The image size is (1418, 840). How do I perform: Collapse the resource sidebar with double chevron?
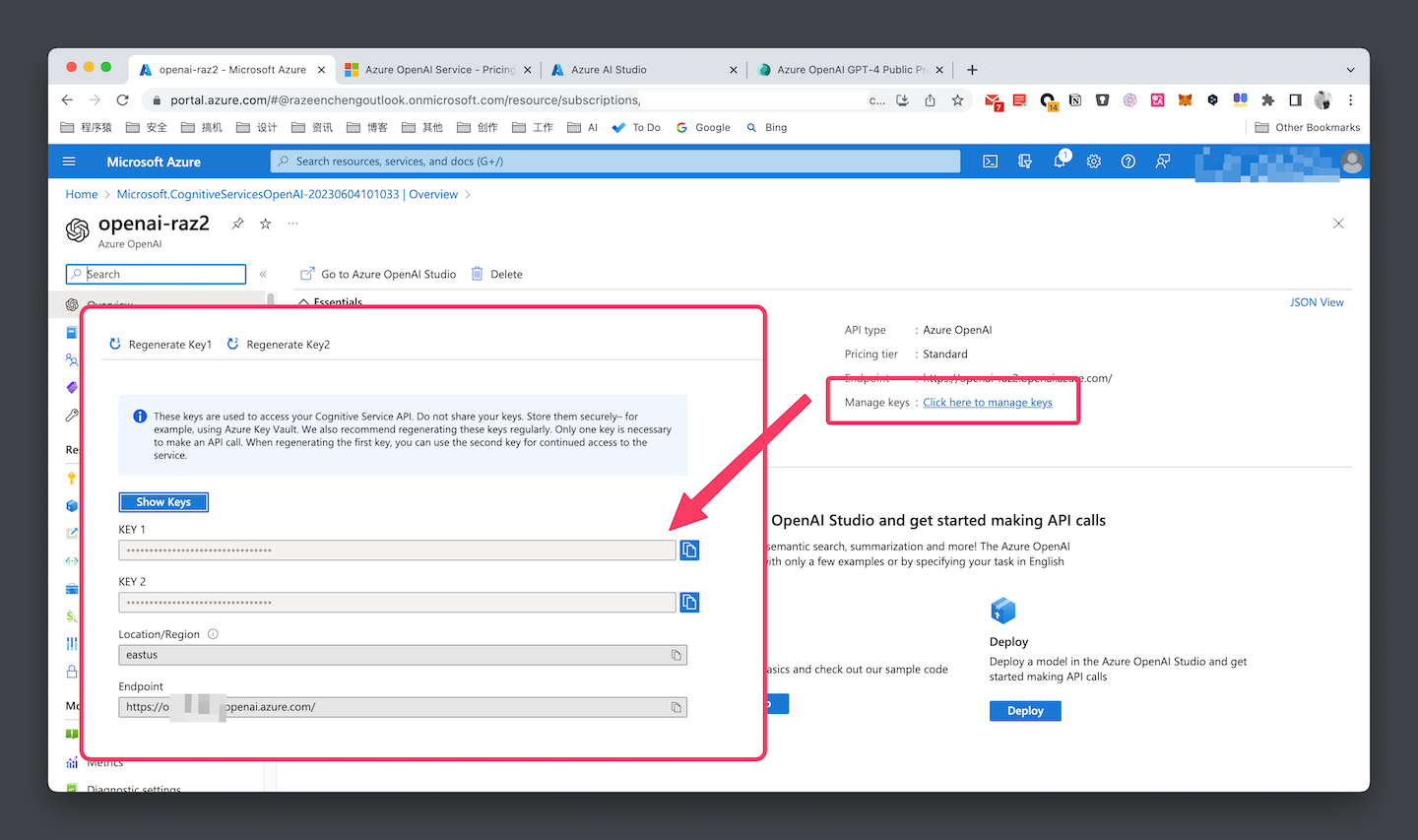(x=263, y=274)
